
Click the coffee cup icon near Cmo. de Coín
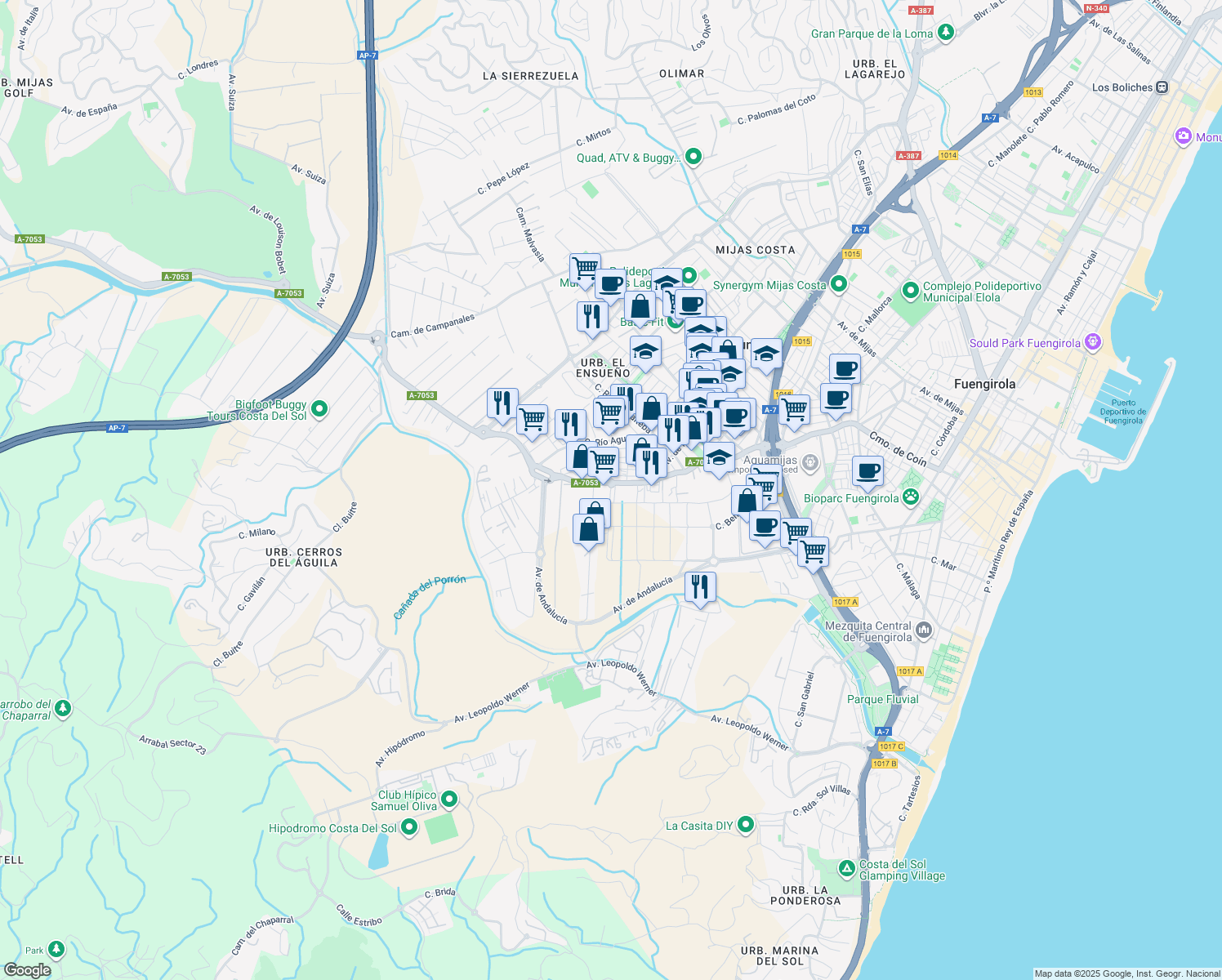pyautogui.click(x=867, y=472)
